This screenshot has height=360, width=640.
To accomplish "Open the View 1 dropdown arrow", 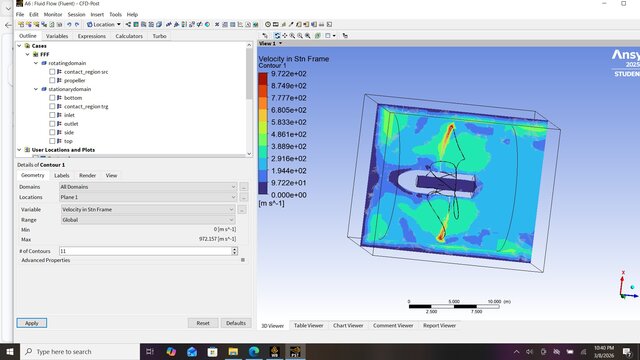I will 280,43.
